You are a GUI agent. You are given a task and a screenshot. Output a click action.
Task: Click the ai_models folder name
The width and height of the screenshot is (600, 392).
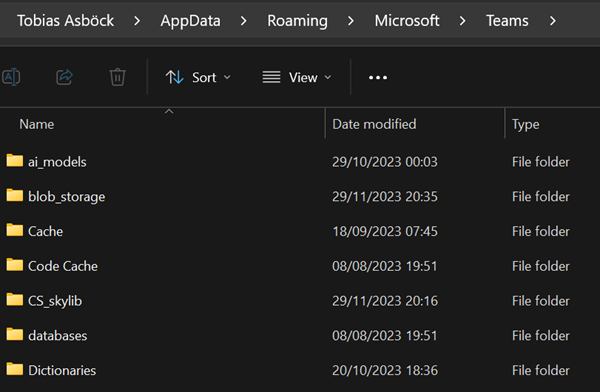57,162
